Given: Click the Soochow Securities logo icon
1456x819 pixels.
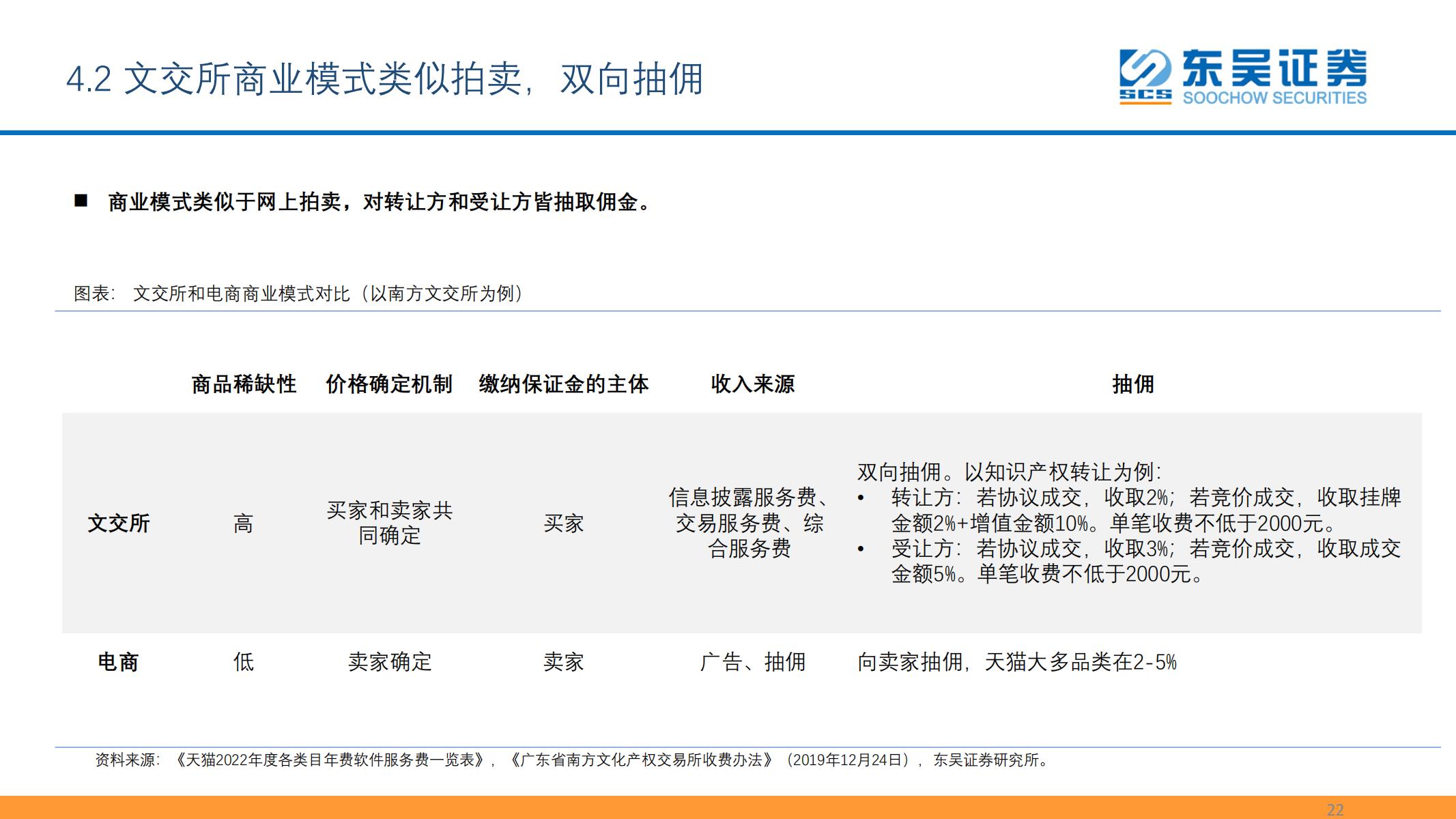Looking at the screenshot, I should click(1145, 76).
